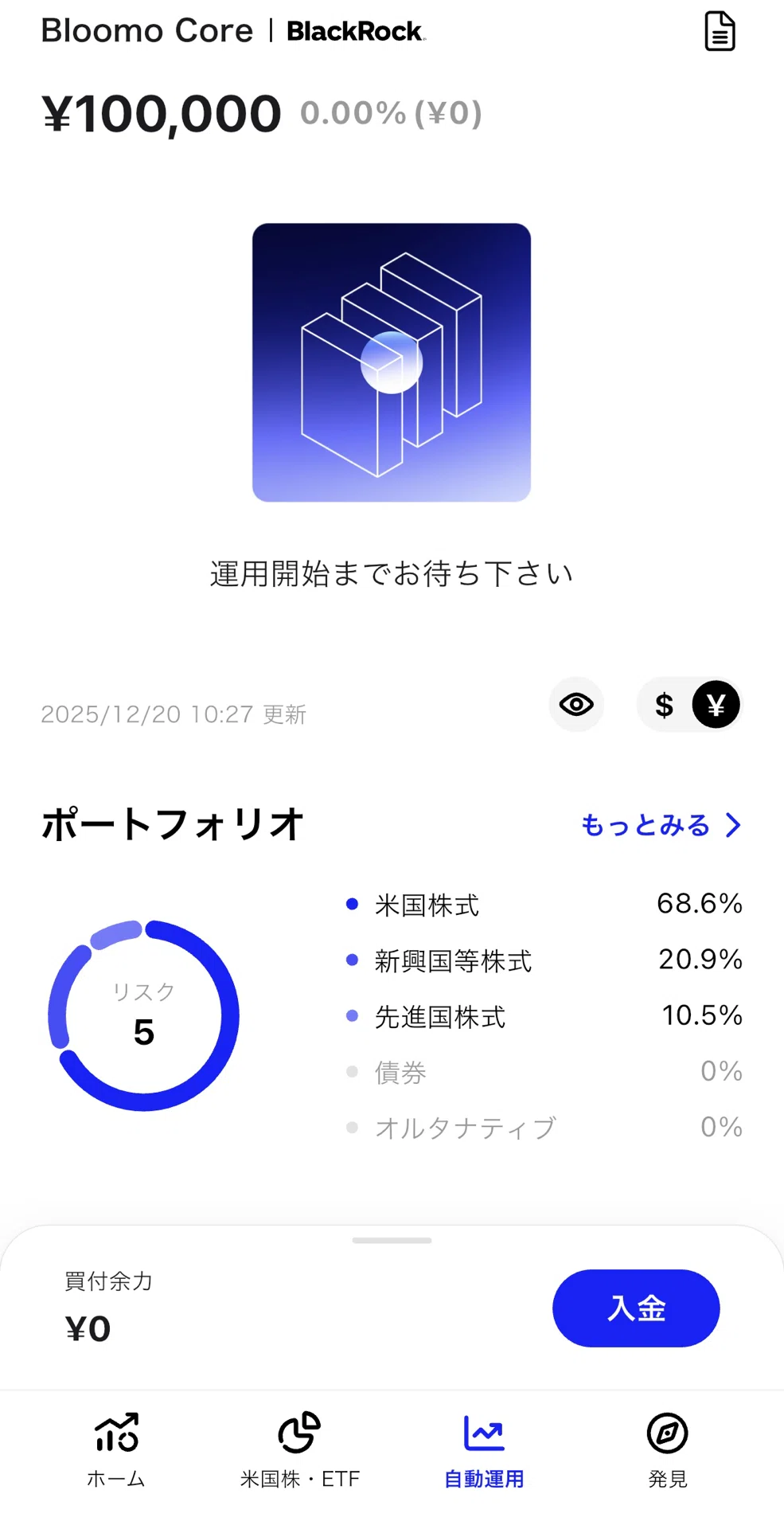The height and width of the screenshot is (1529, 784).
Task: Tap the chevron next to もっとみる
Action: [733, 825]
